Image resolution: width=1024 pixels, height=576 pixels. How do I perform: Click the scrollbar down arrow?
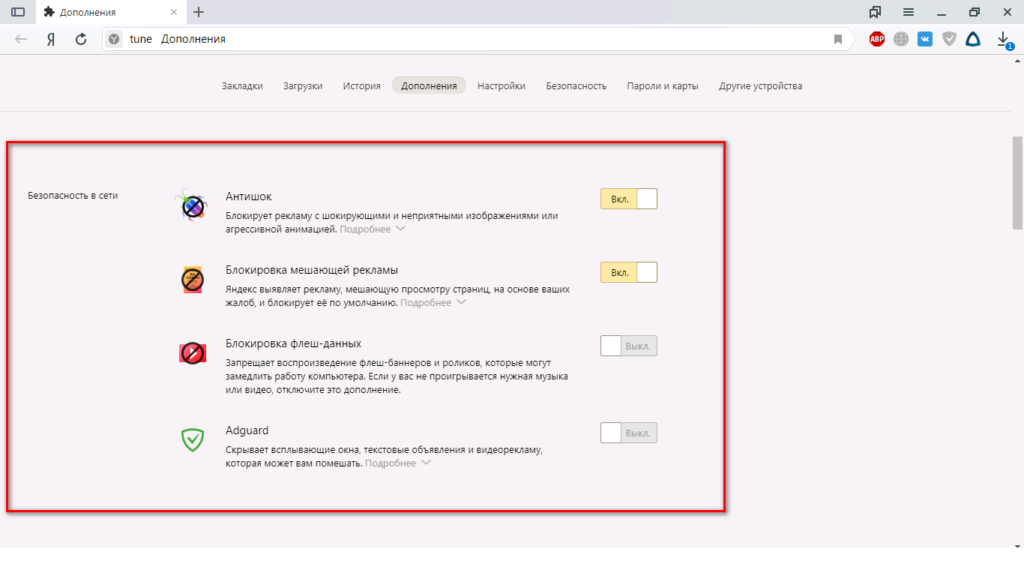(x=1017, y=546)
